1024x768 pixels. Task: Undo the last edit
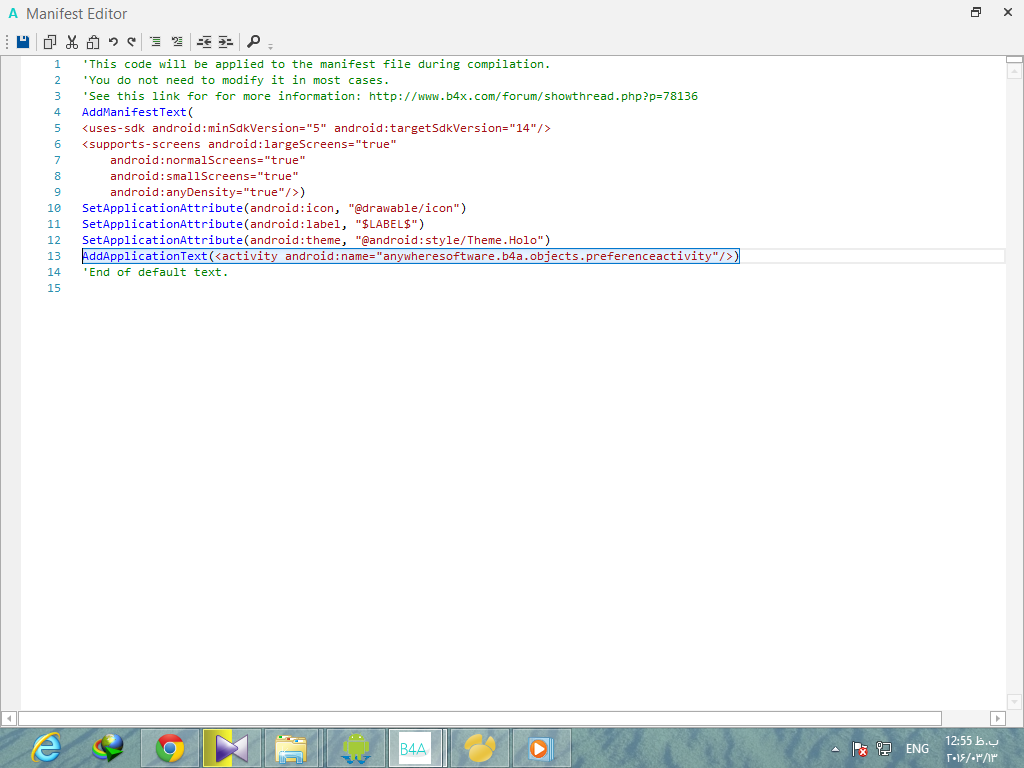click(x=113, y=42)
